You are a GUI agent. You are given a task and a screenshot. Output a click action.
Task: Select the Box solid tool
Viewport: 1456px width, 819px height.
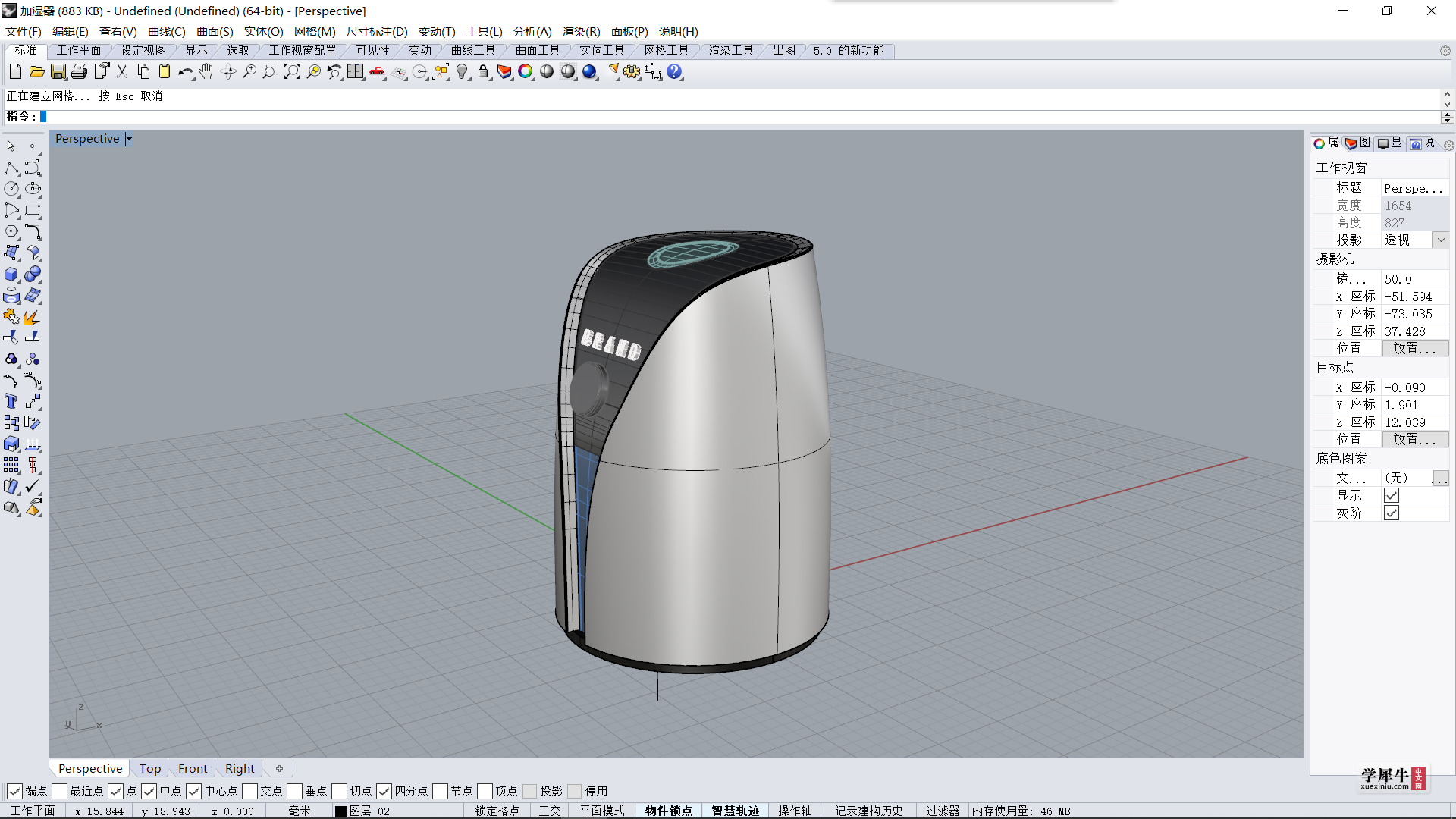pyautogui.click(x=11, y=274)
